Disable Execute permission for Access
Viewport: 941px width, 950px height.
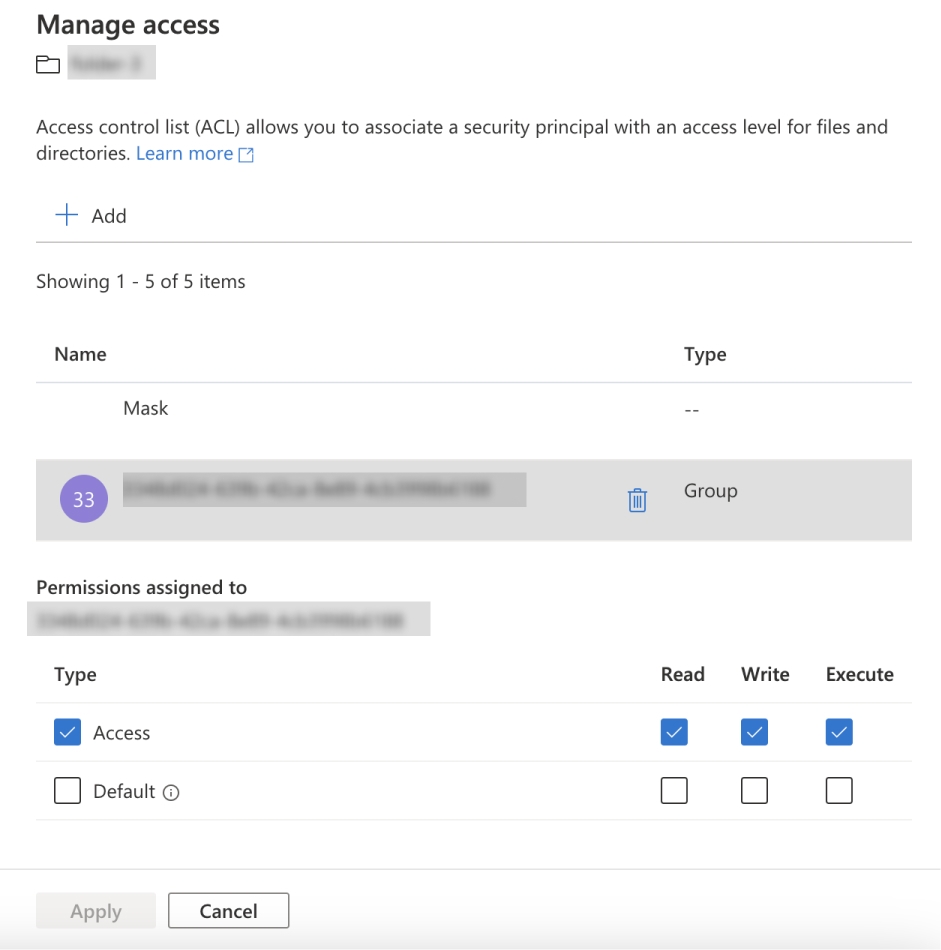tap(839, 733)
